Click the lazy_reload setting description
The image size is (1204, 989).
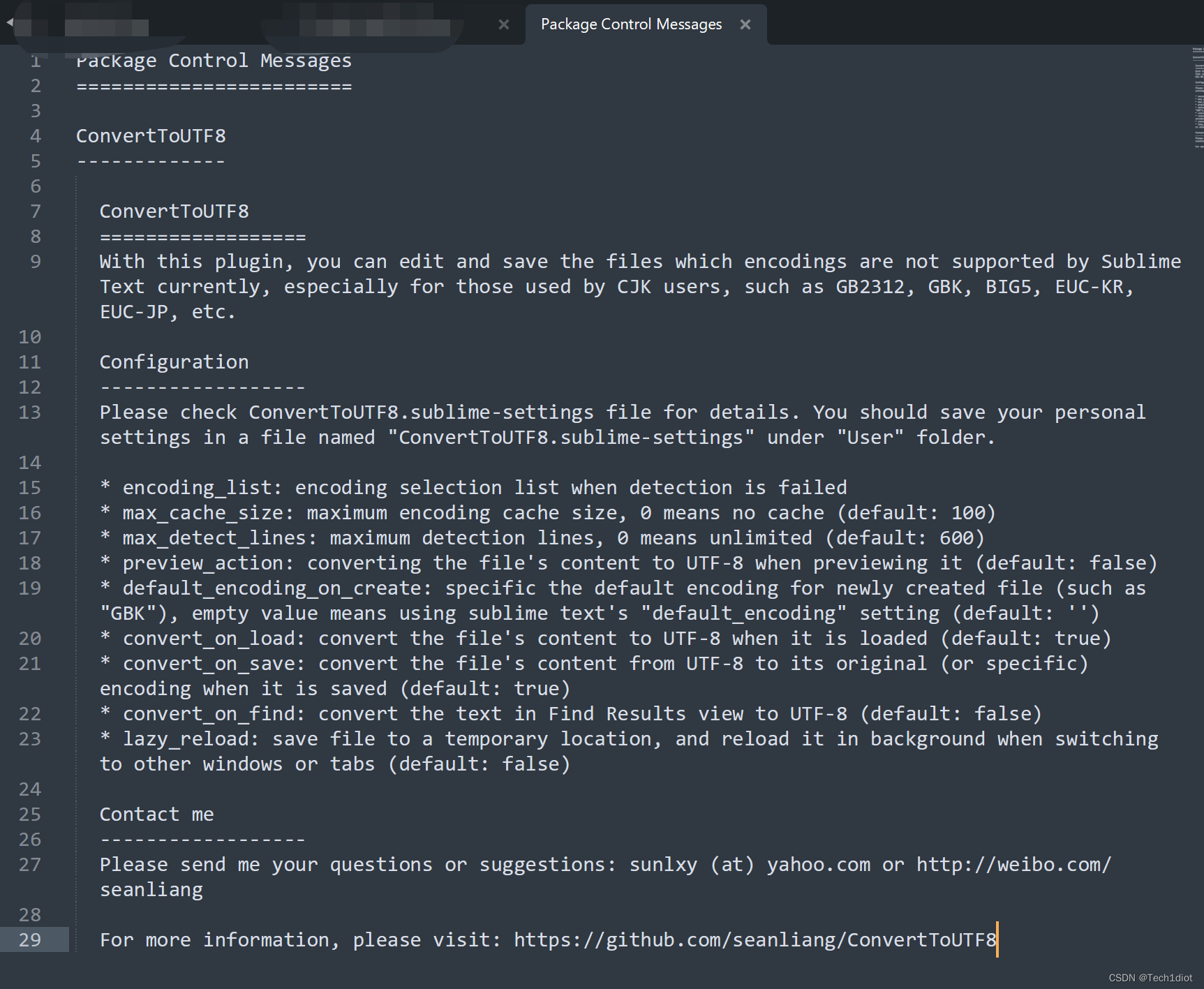point(187,738)
